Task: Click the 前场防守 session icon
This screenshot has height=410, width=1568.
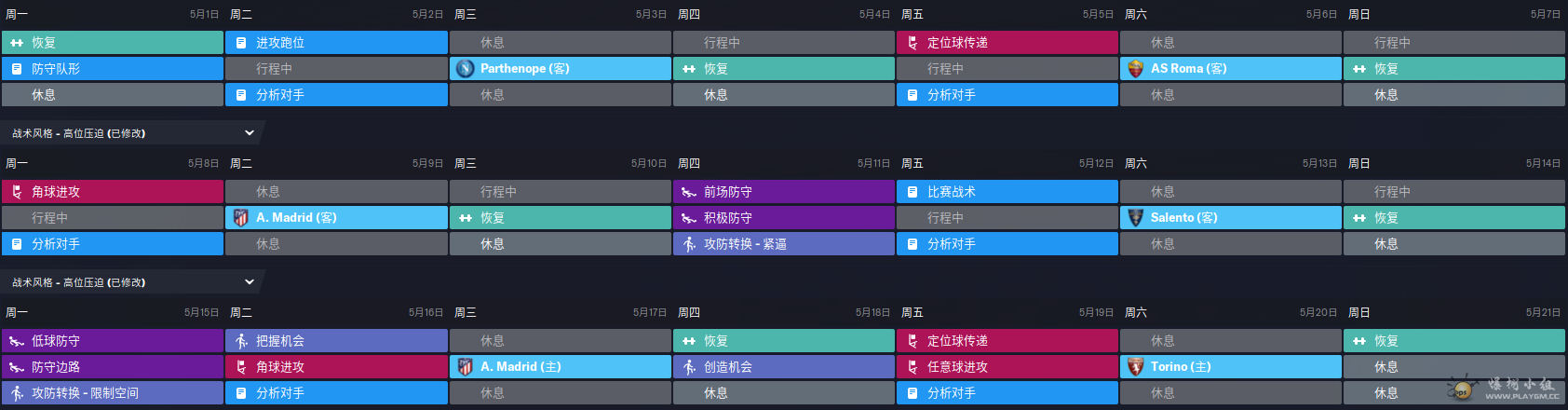Action: pyautogui.click(x=689, y=192)
